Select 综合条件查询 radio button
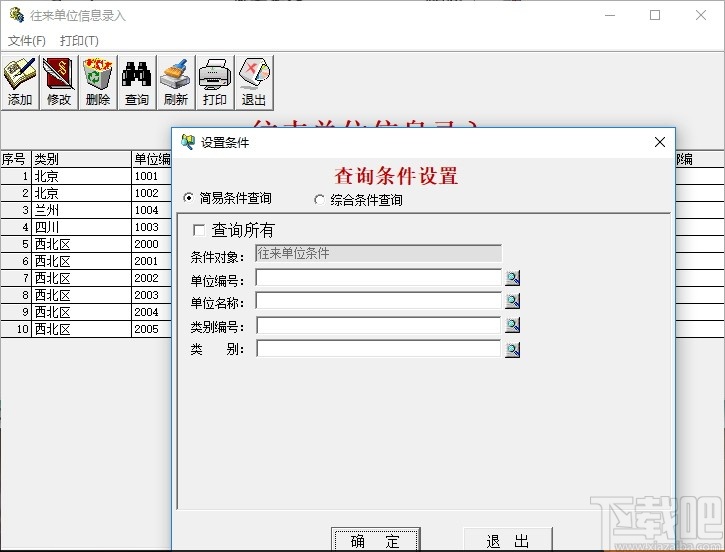The width and height of the screenshot is (725, 552). coord(319,200)
